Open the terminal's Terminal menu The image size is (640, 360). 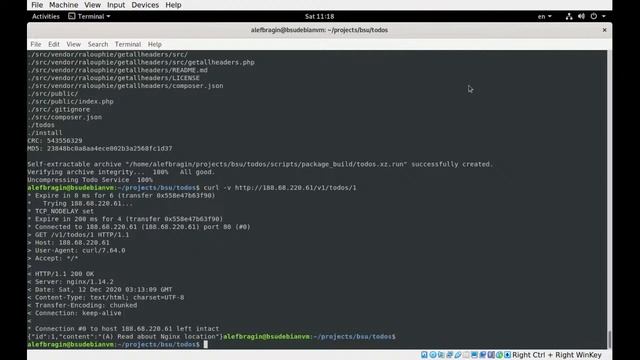tap(128, 44)
